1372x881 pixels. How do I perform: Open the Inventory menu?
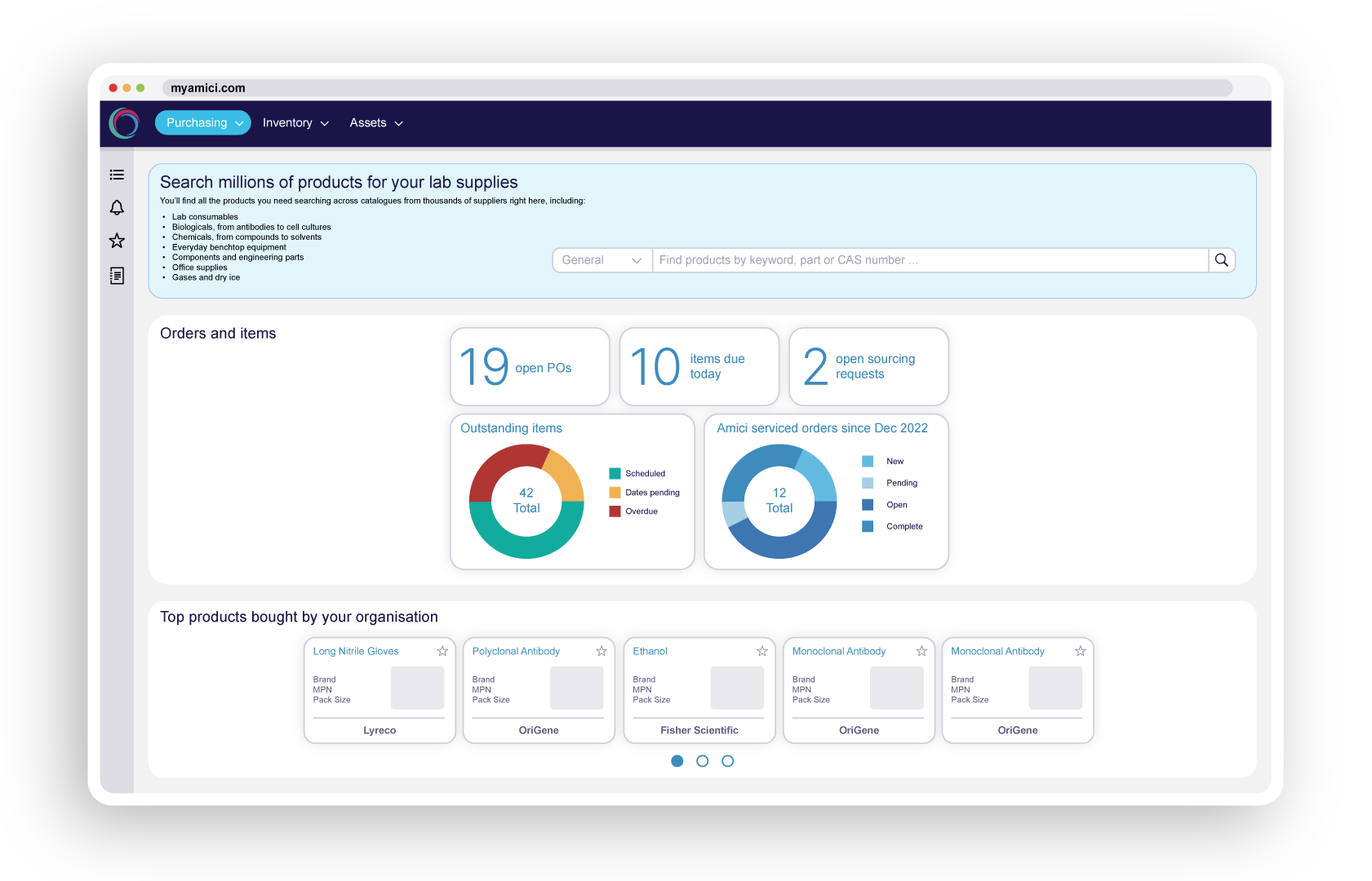click(295, 123)
